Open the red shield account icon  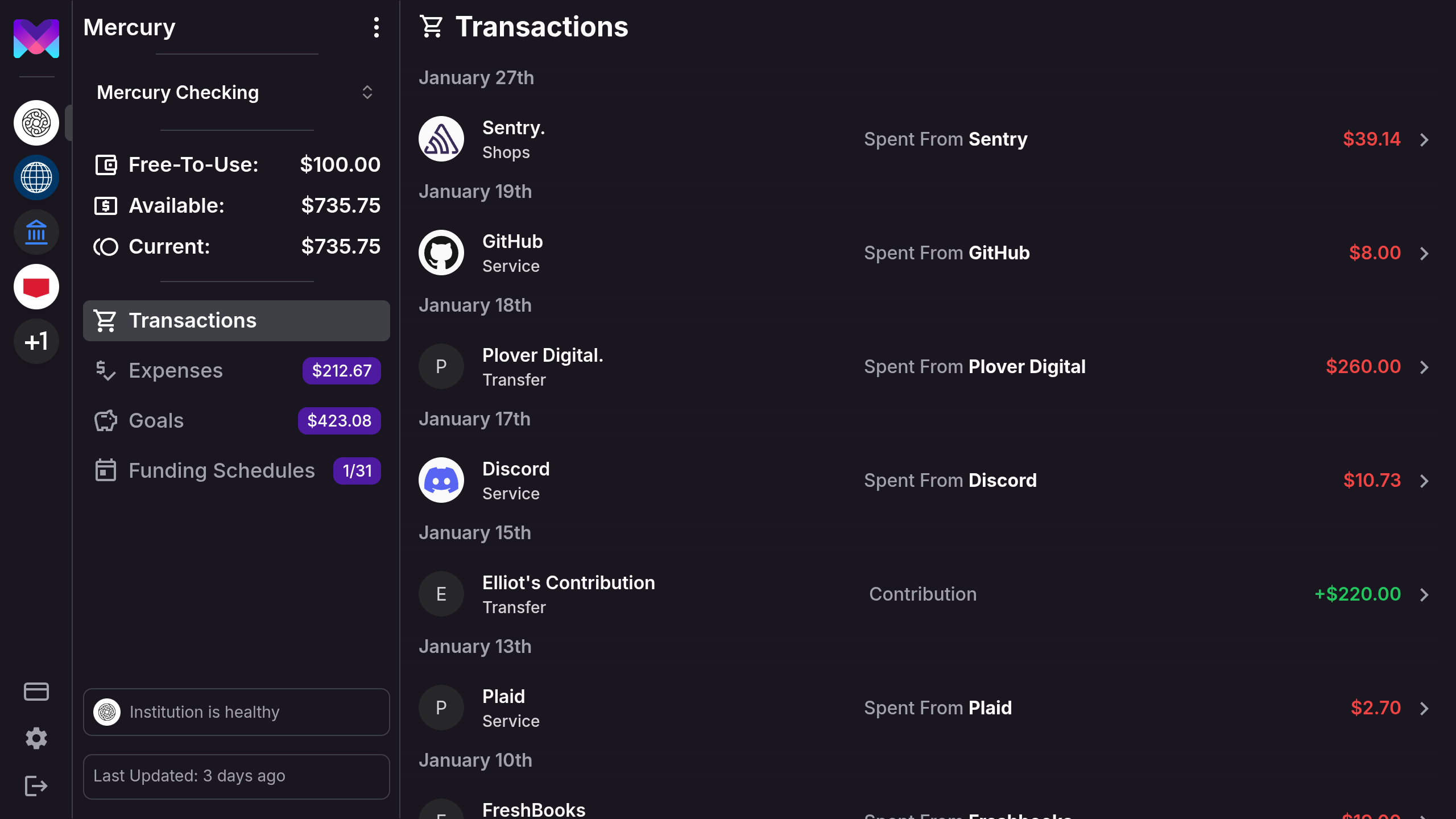36,286
